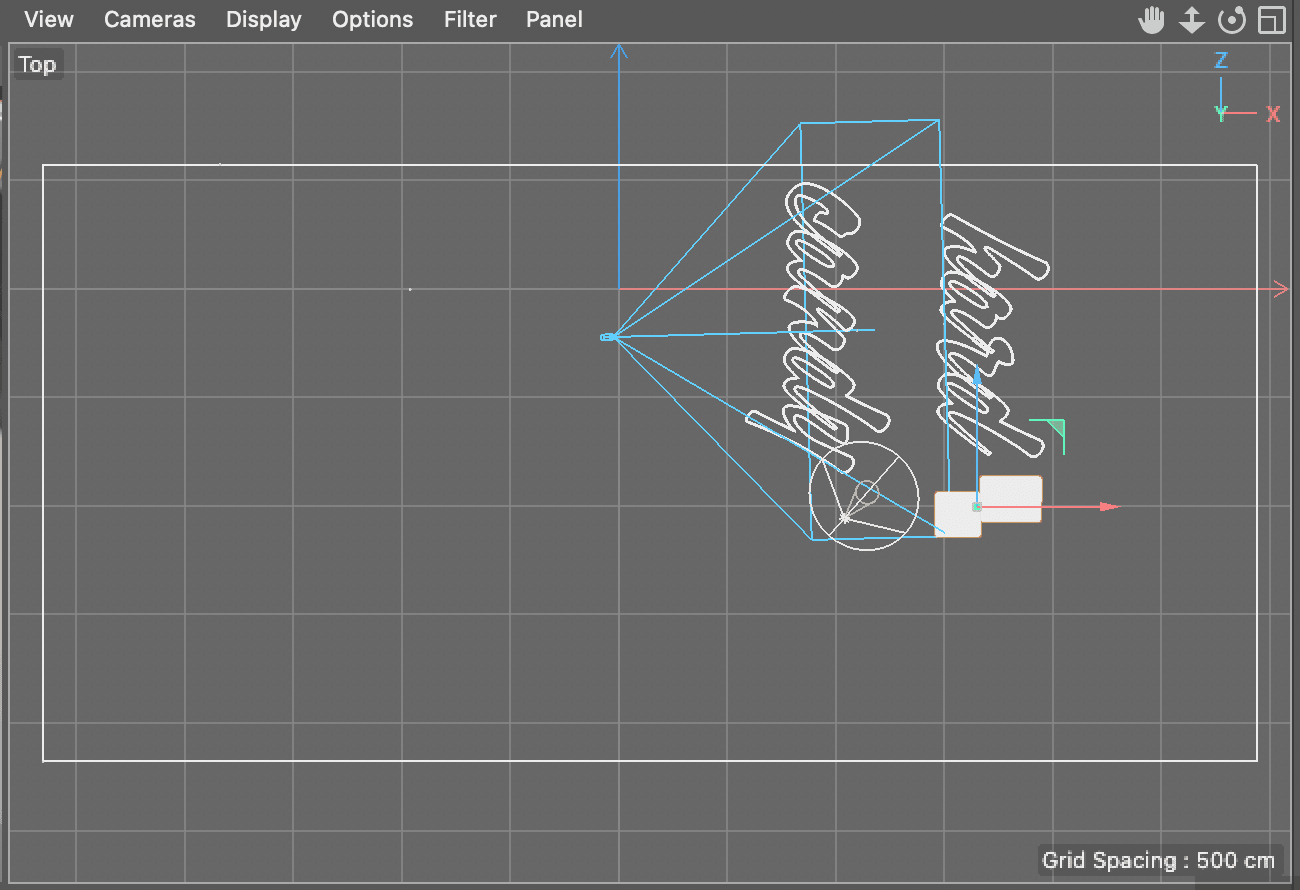Image resolution: width=1300 pixels, height=890 pixels.
Task: Open the Display menu
Action: pos(263,19)
